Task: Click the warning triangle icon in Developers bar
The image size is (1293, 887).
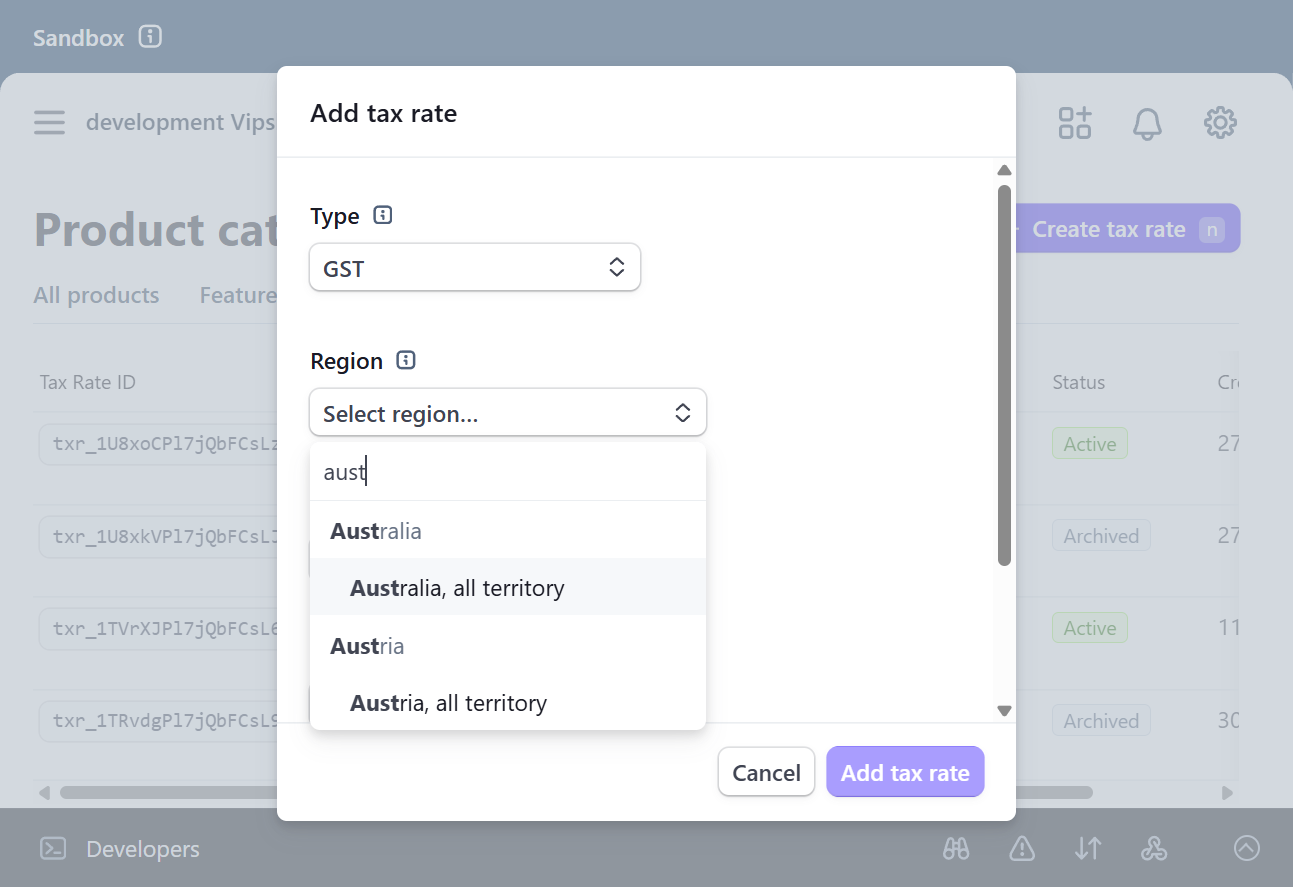Action: [x=1022, y=848]
